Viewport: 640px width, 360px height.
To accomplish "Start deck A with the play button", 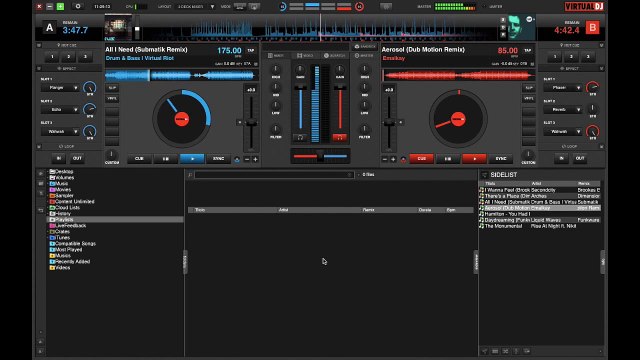I will (x=192, y=158).
